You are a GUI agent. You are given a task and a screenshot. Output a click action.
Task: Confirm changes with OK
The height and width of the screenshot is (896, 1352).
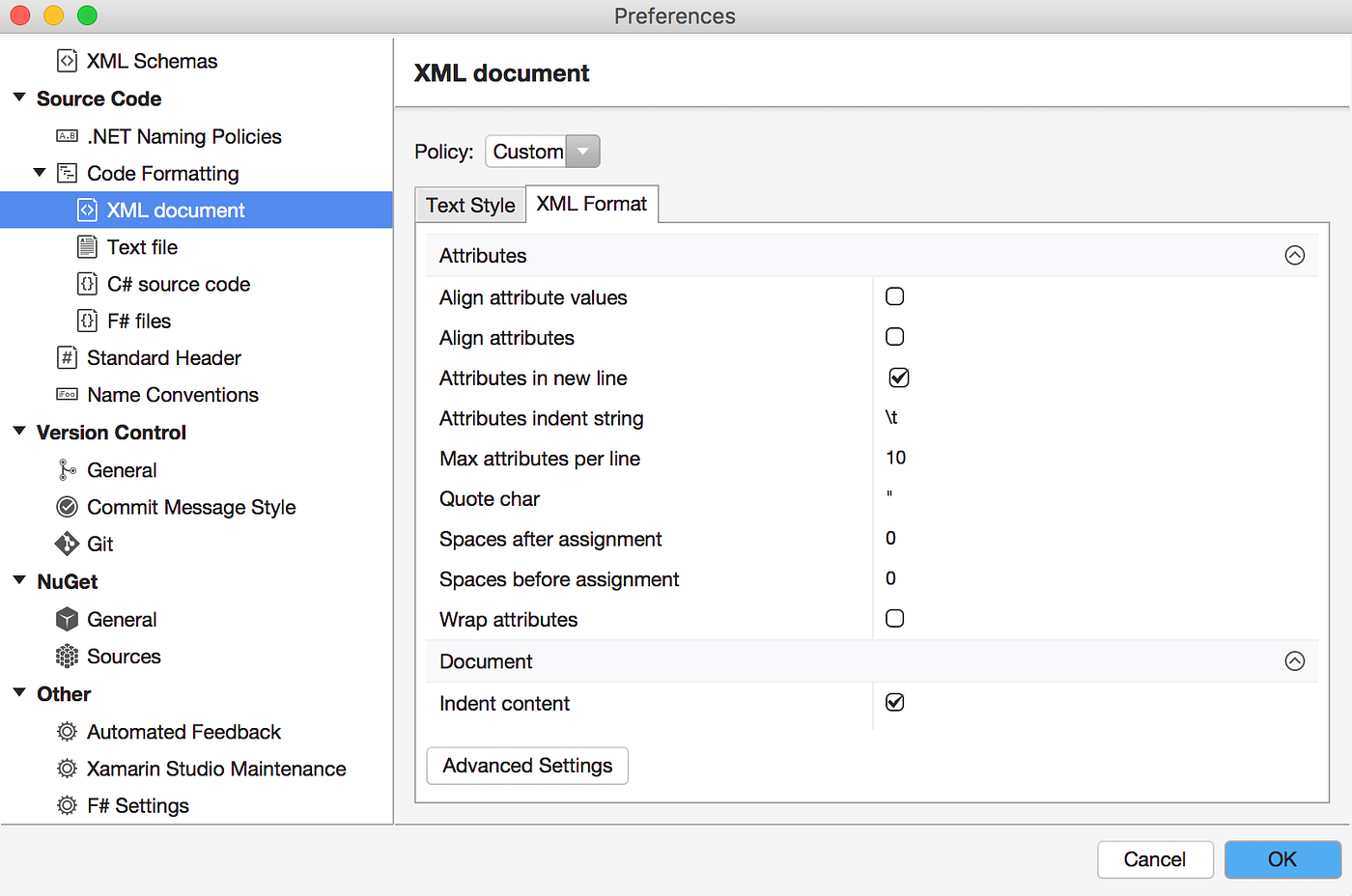1282,858
